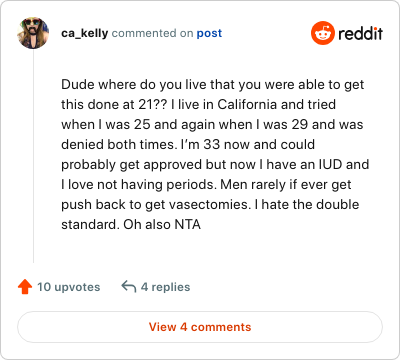Click the View 4 comments button
The height and width of the screenshot is (360, 400).
200,327
